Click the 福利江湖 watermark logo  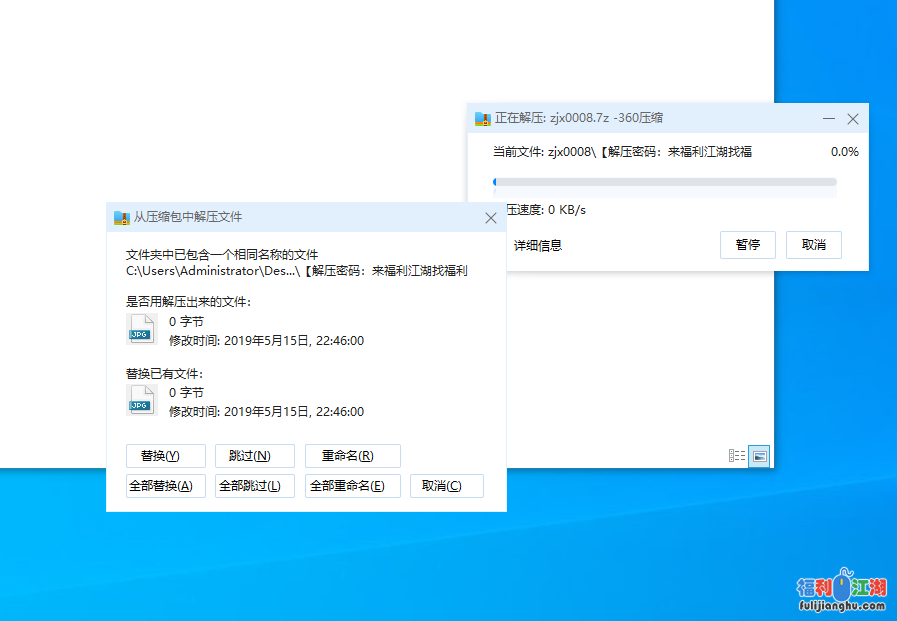tap(841, 592)
